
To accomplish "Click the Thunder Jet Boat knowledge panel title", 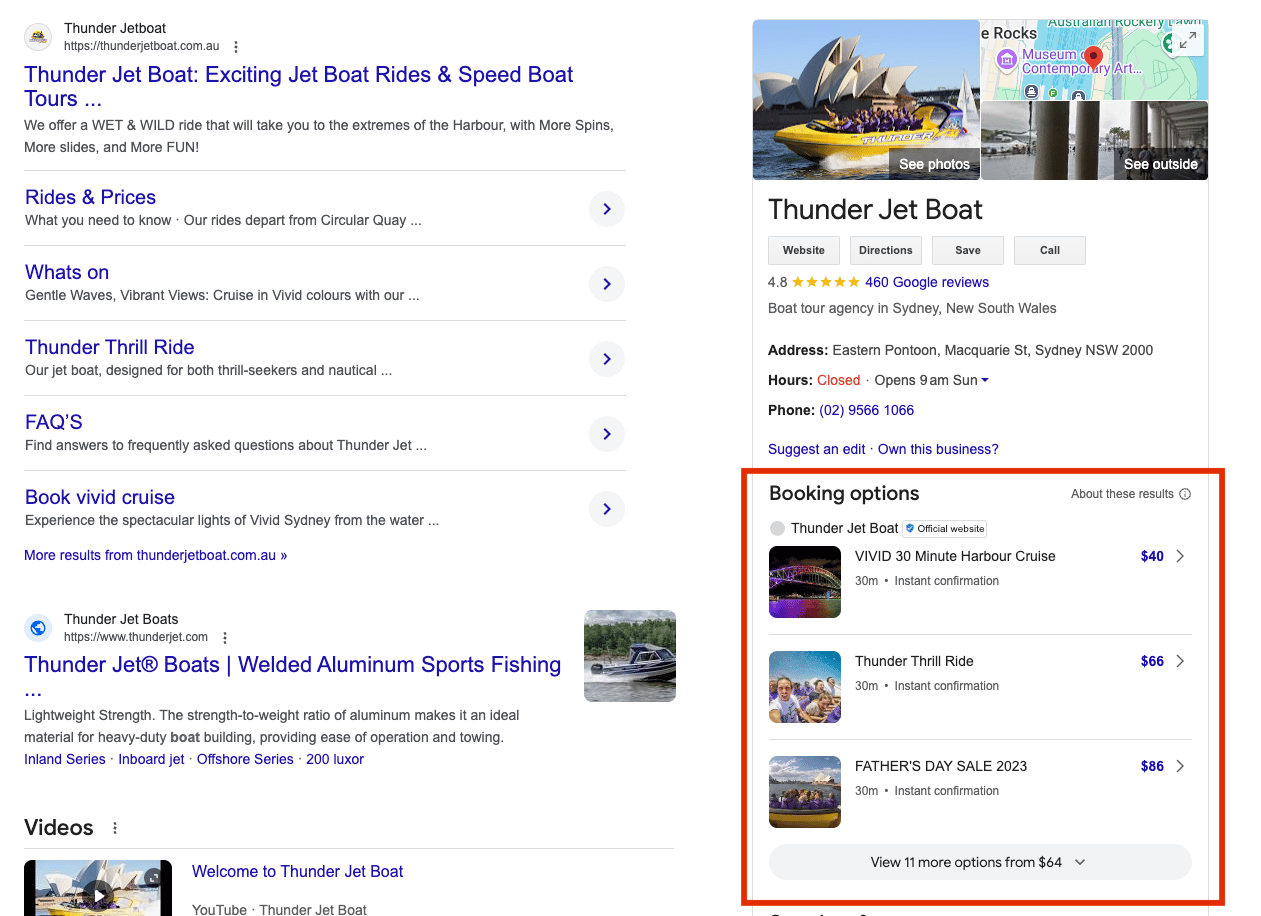I will coord(875,209).
